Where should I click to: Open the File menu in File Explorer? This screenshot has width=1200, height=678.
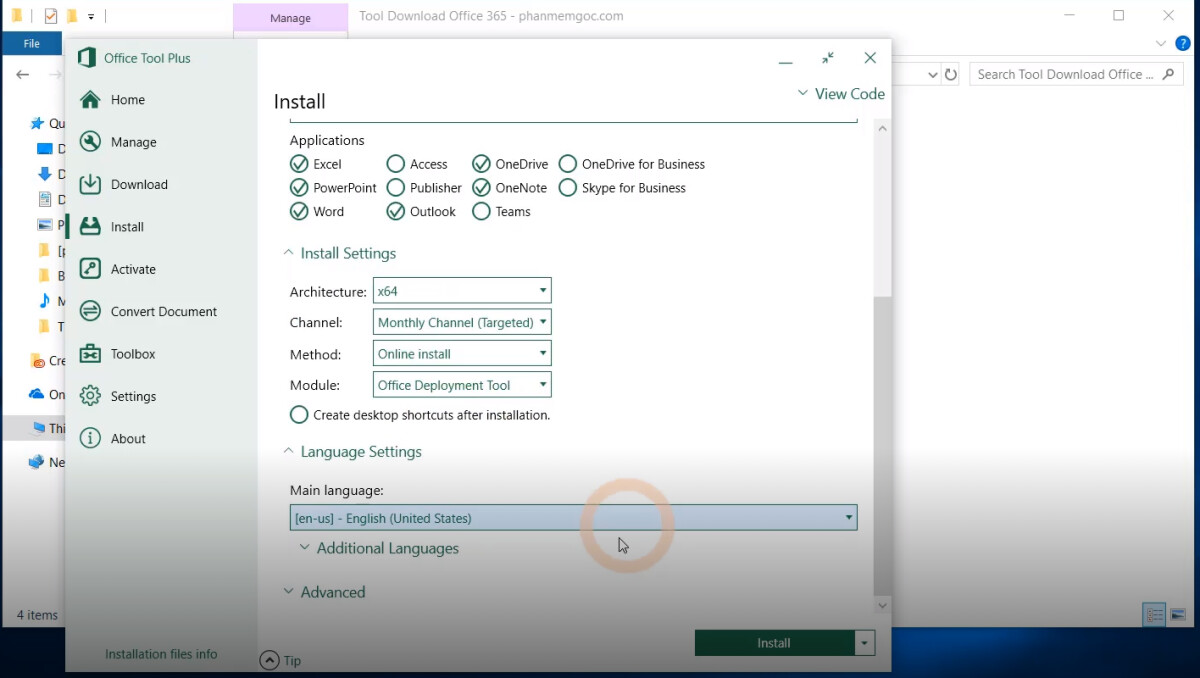tap(32, 43)
